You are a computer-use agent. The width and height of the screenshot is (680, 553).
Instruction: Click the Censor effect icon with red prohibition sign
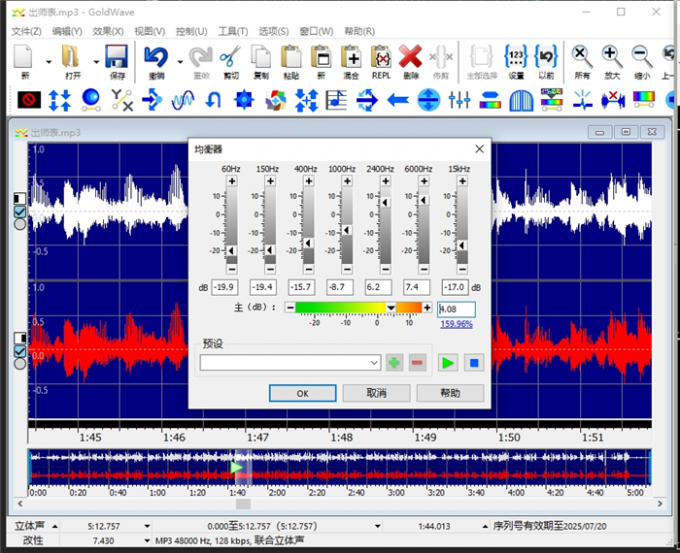point(29,100)
